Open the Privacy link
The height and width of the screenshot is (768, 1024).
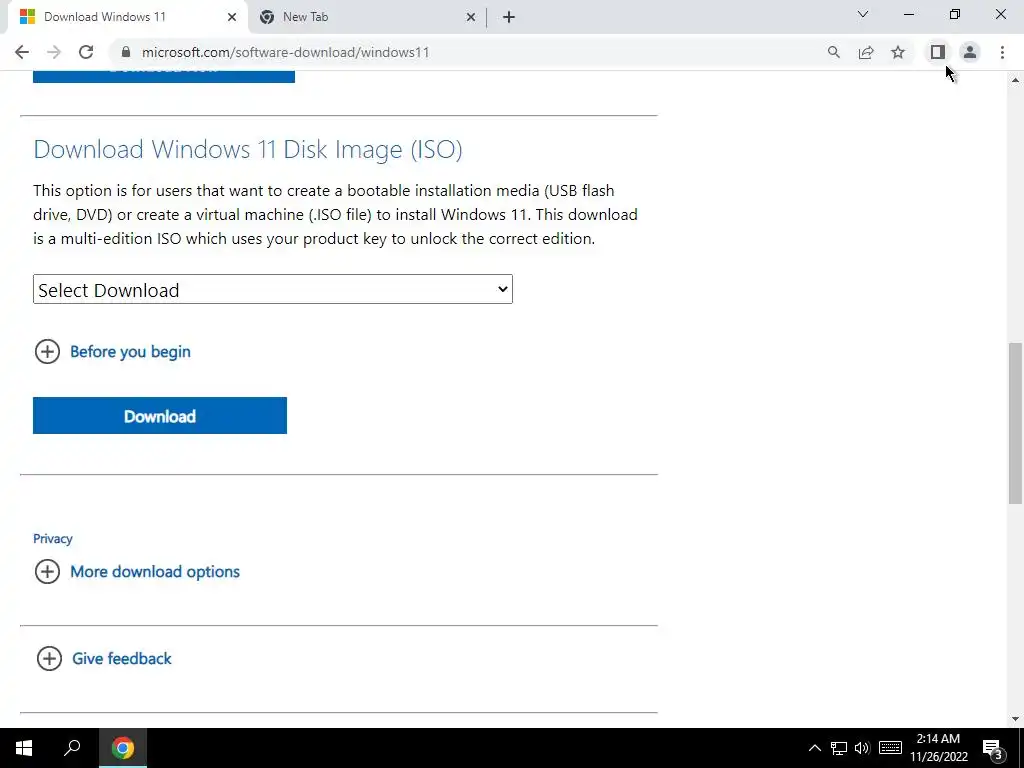(x=53, y=539)
